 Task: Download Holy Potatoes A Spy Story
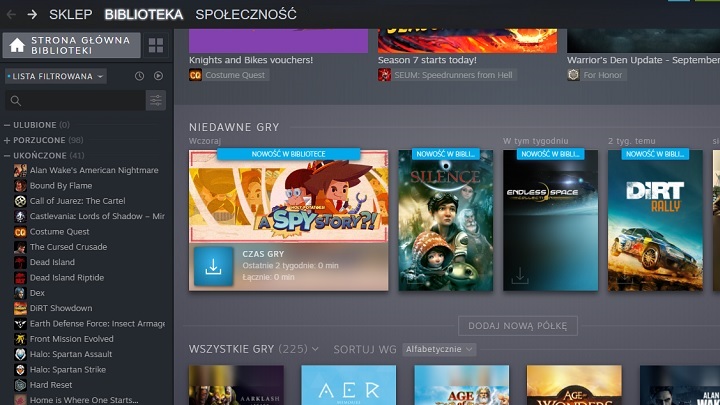point(214,266)
